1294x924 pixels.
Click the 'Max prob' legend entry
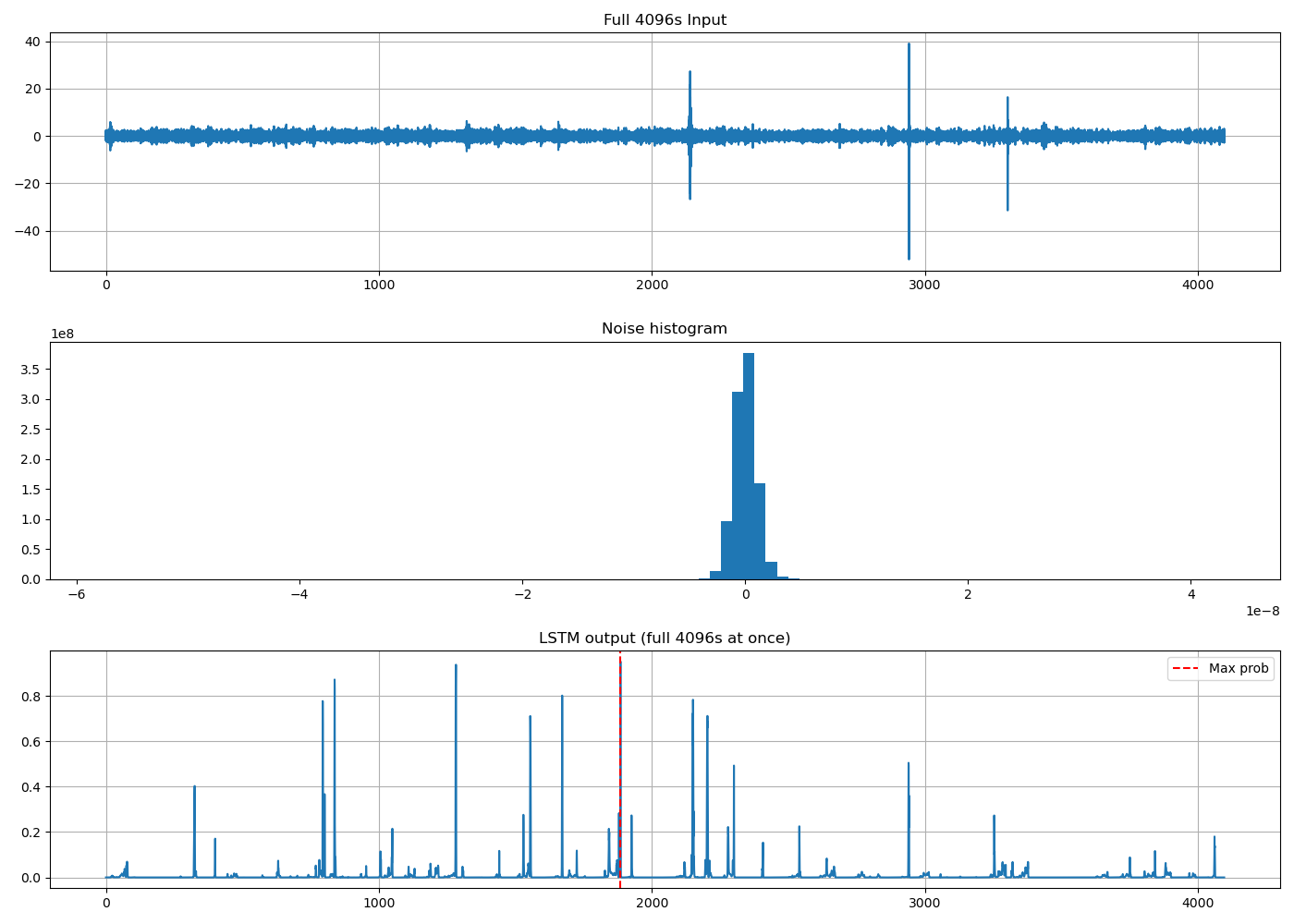pyautogui.click(x=1239, y=668)
